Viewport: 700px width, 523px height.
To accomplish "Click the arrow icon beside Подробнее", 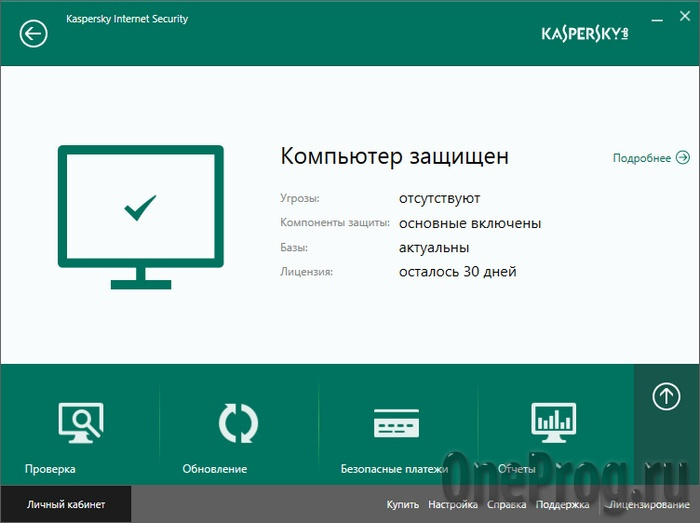I will click(x=683, y=158).
